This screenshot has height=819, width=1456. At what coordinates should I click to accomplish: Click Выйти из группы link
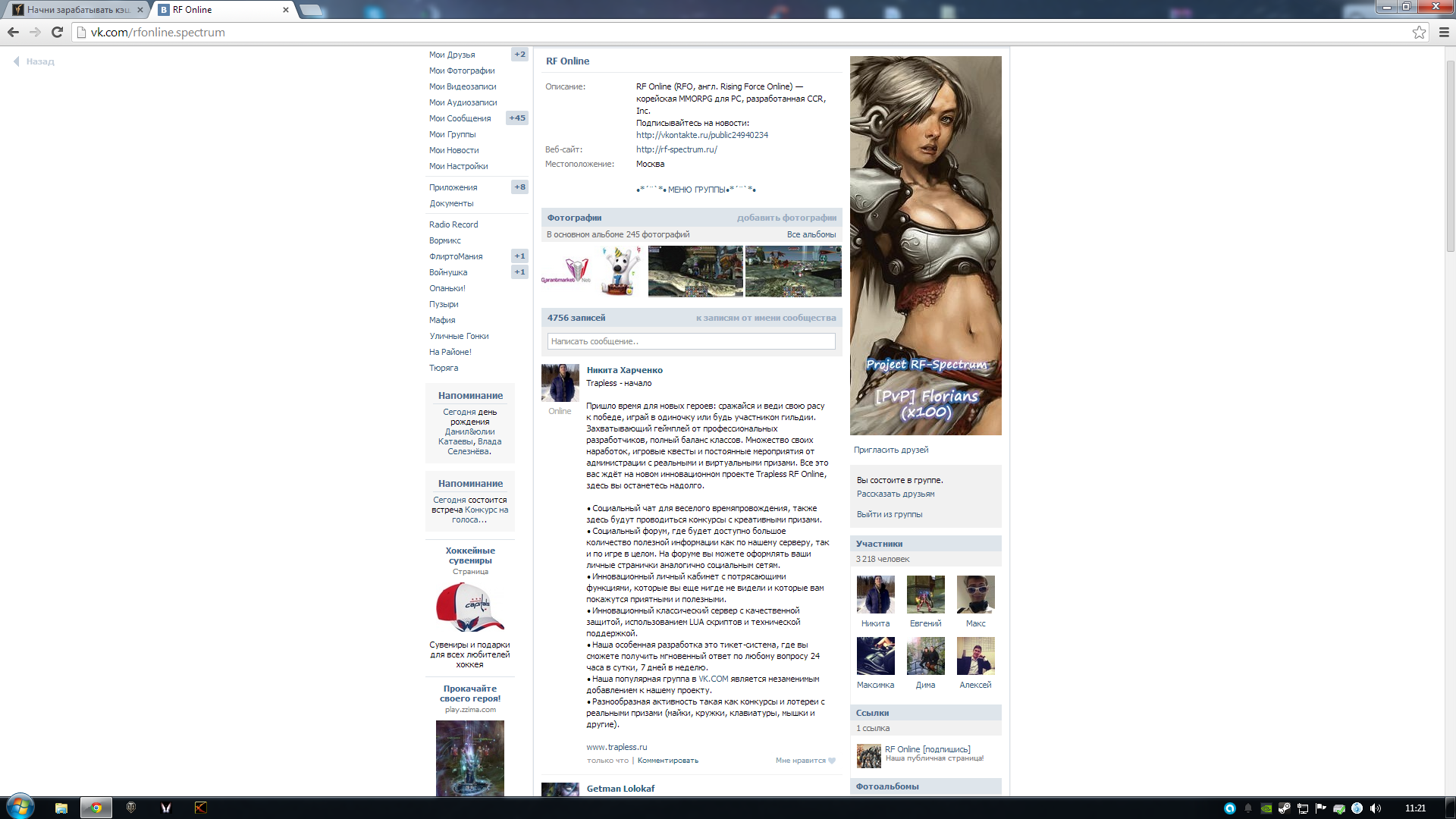point(889,514)
